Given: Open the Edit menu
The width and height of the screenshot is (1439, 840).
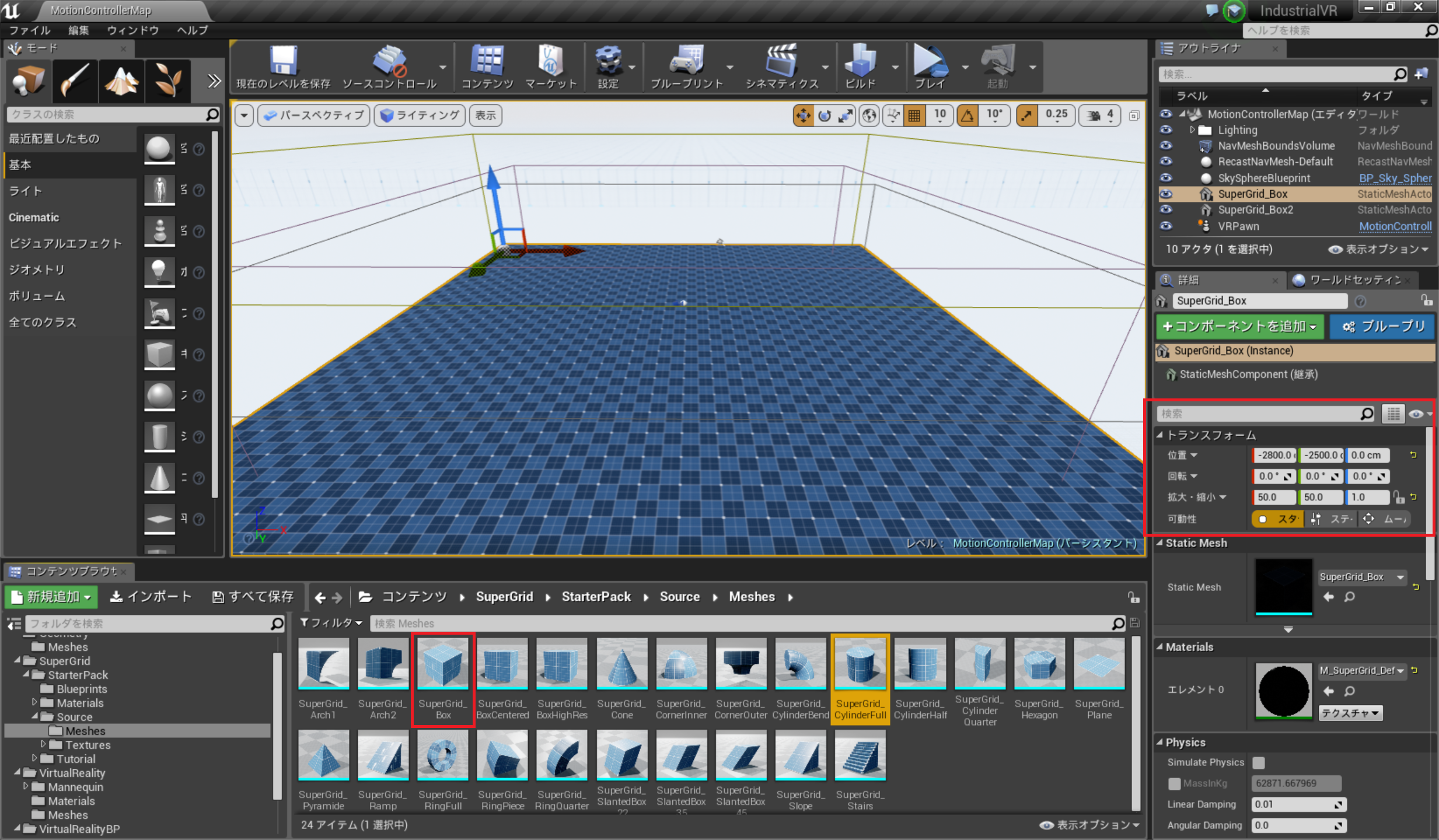Looking at the screenshot, I should pos(79,30).
